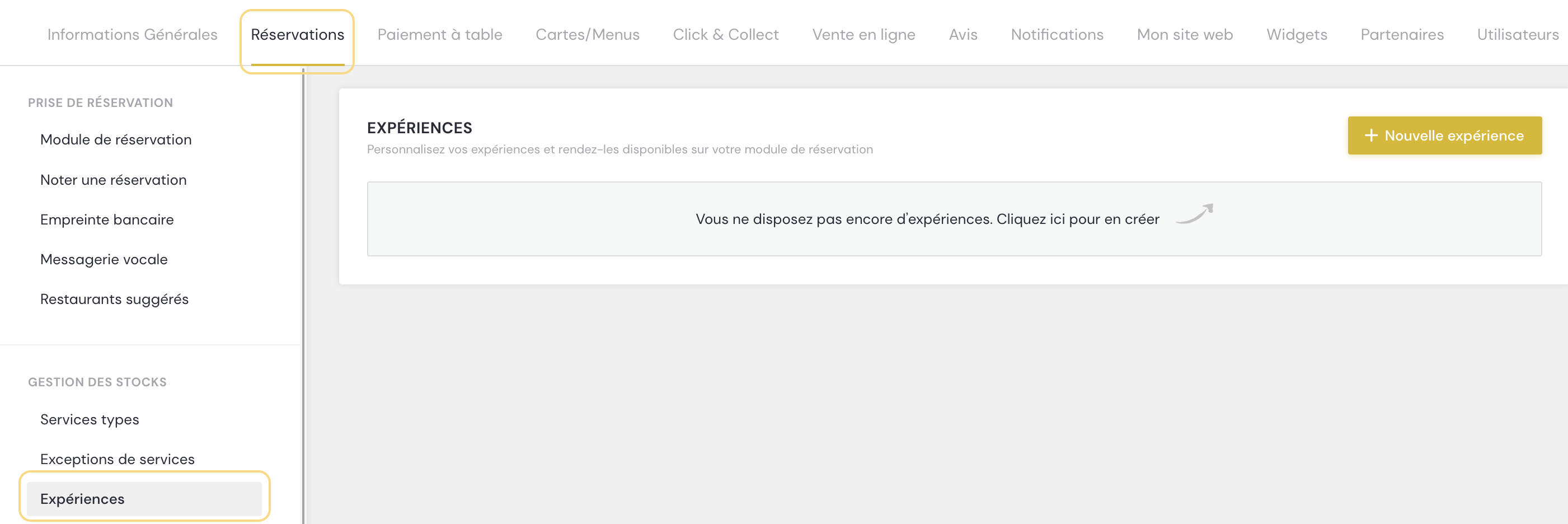Select the Mon site web tab

pos(1185,35)
